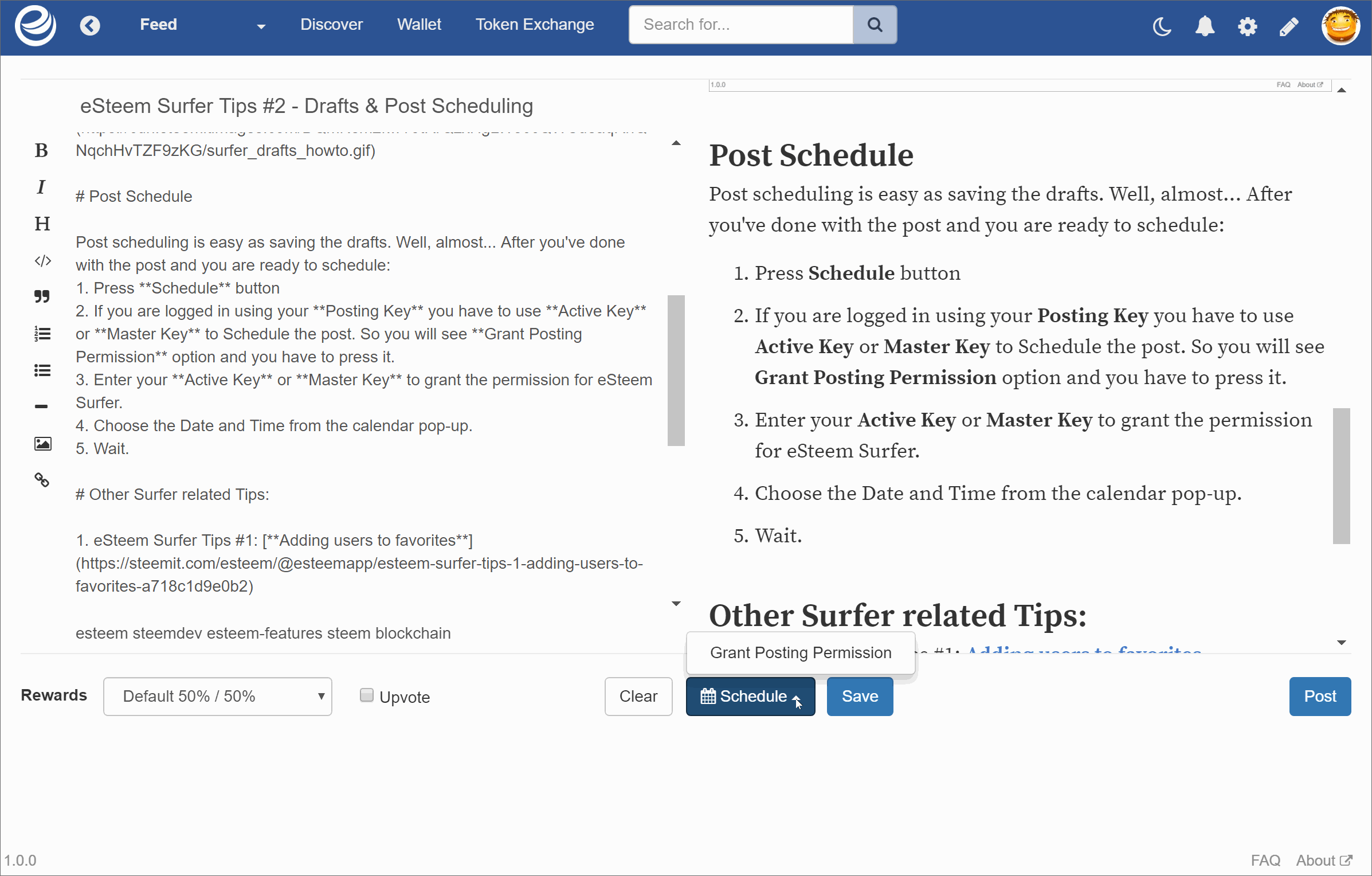Click version 1.0.0 text in footer
This screenshot has height=876, width=1372.
[x=21, y=860]
